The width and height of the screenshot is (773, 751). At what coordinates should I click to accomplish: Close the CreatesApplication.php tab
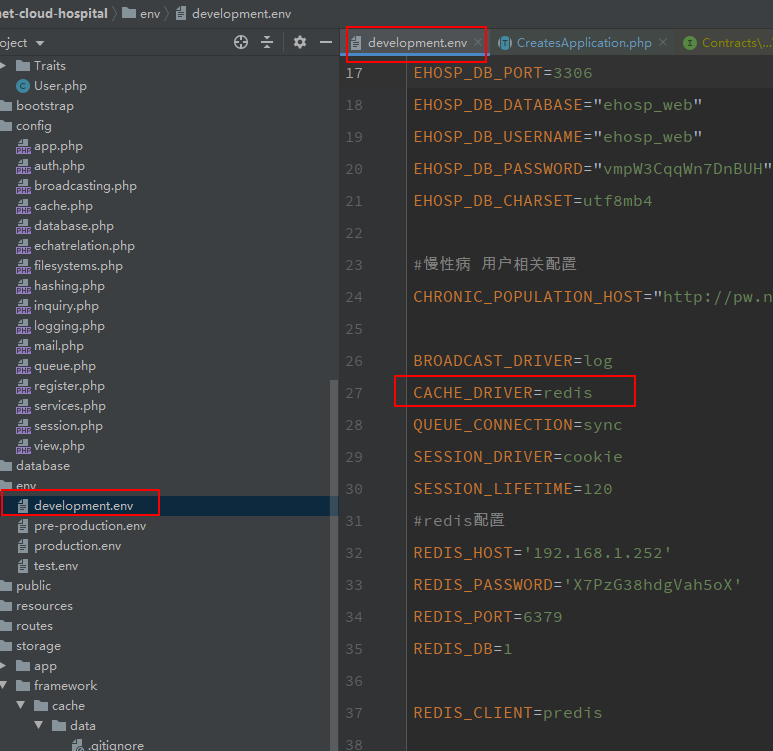coord(663,43)
